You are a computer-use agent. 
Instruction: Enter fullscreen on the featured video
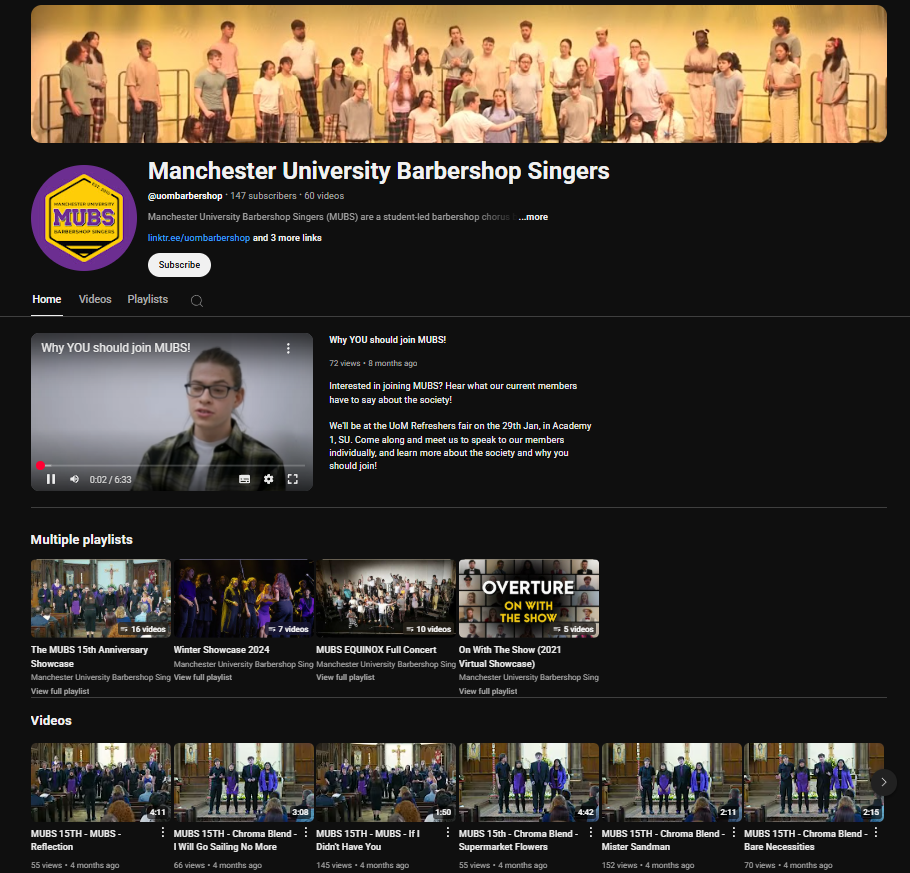293,479
